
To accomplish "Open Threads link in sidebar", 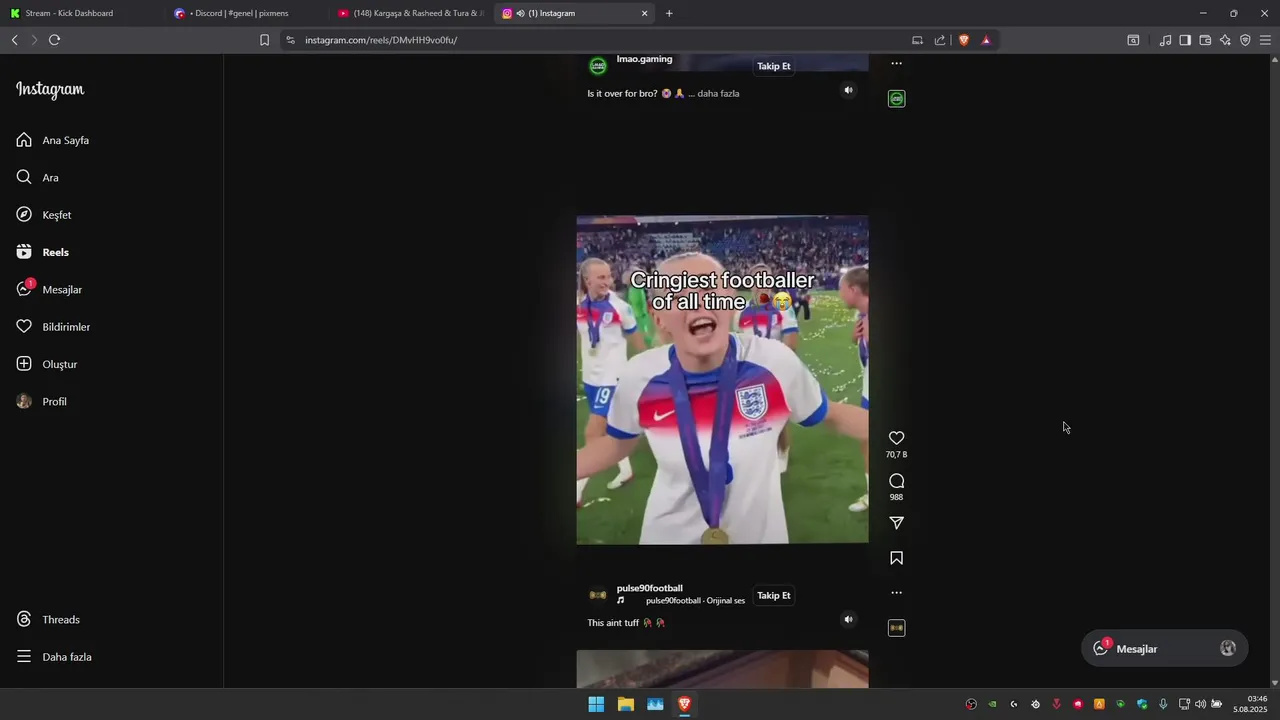I will click(48, 620).
